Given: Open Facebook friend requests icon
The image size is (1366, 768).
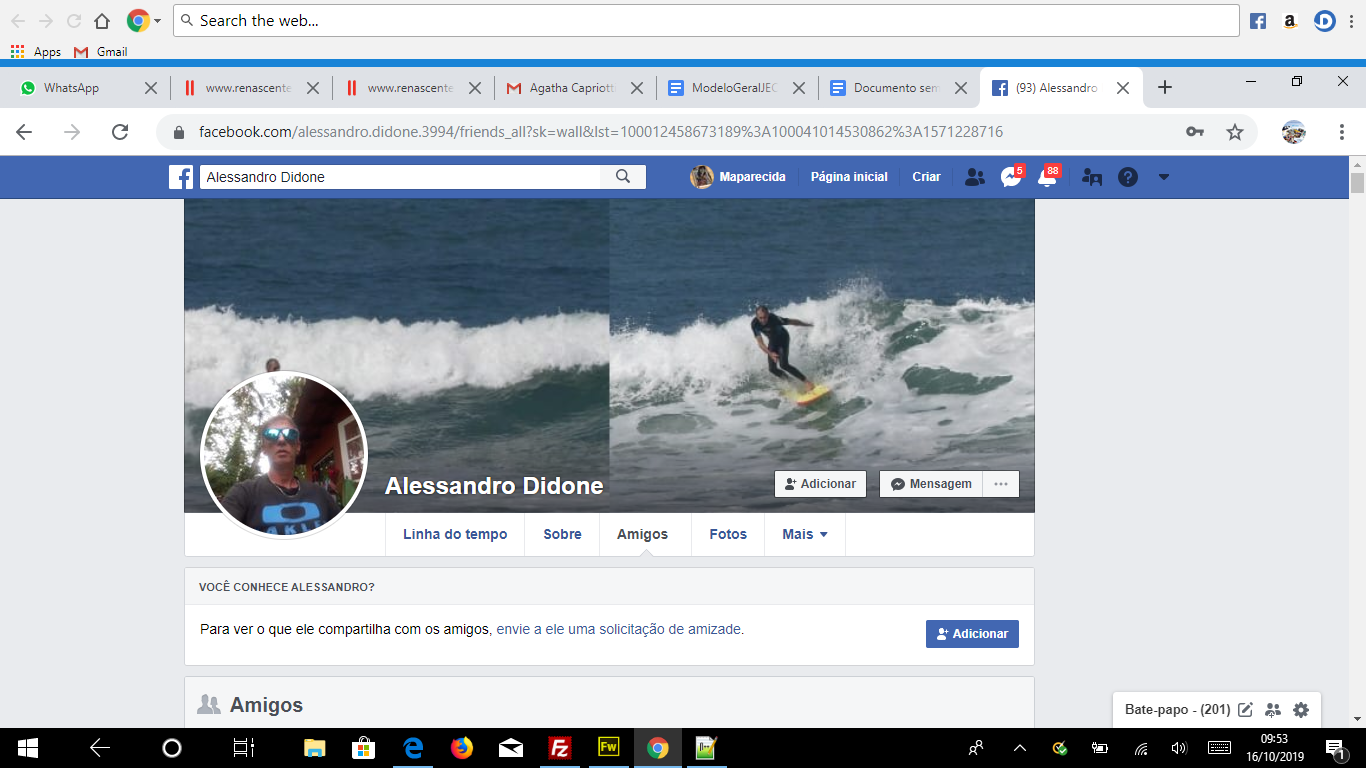Looking at the screenshot, I should (974, 177).
